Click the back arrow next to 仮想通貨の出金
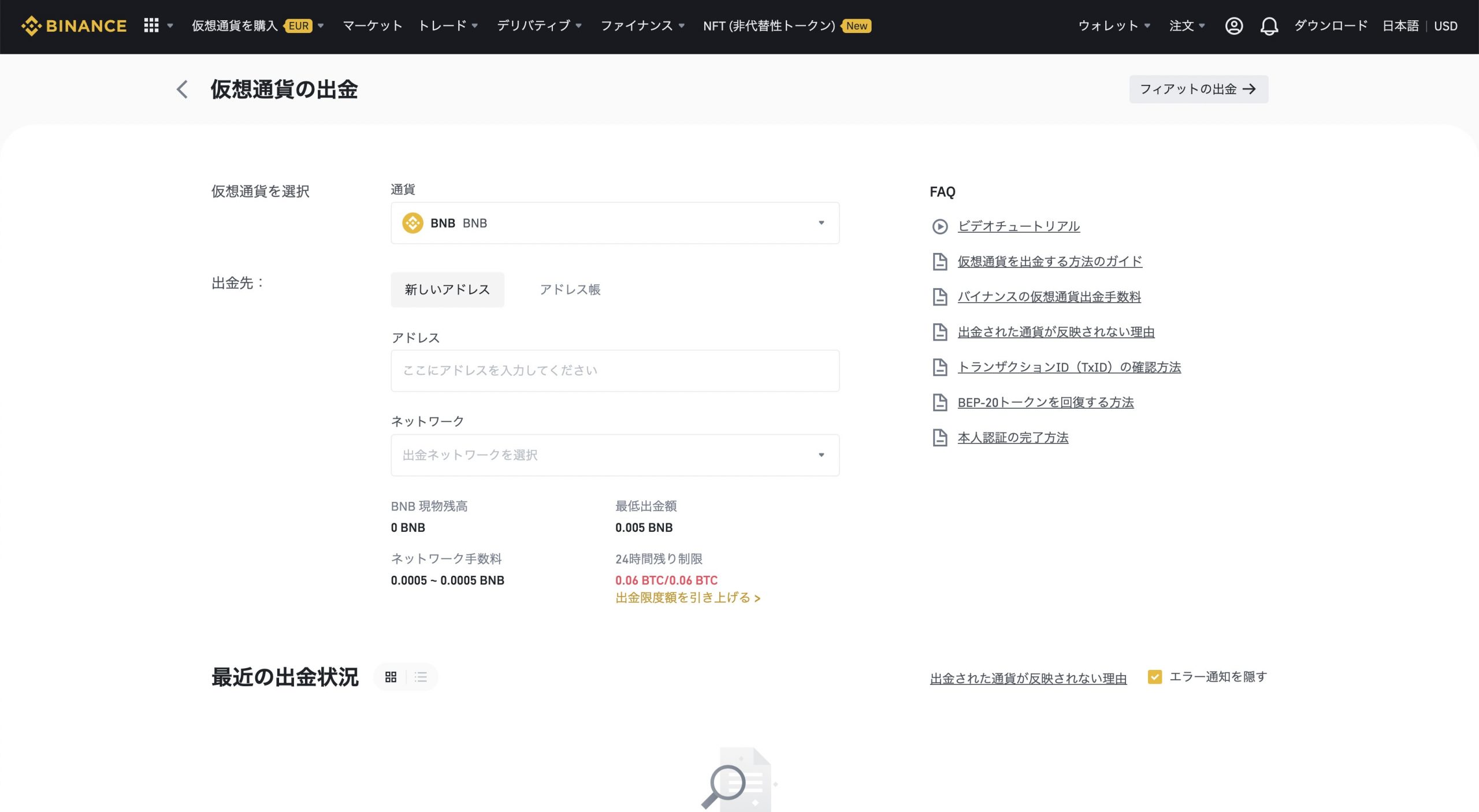 pos(182,90)
